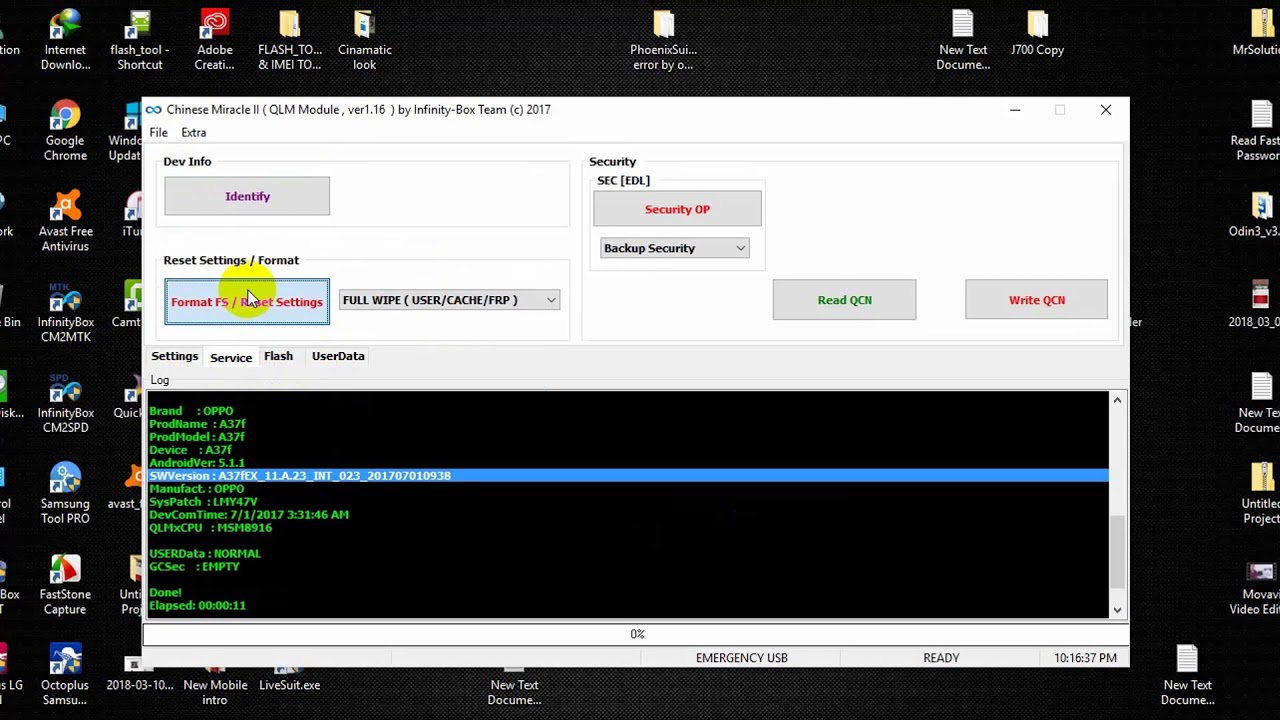Open Octoplus Samsung desktop icon
This screenshot has height=720, width=1280.
point(65,676)
